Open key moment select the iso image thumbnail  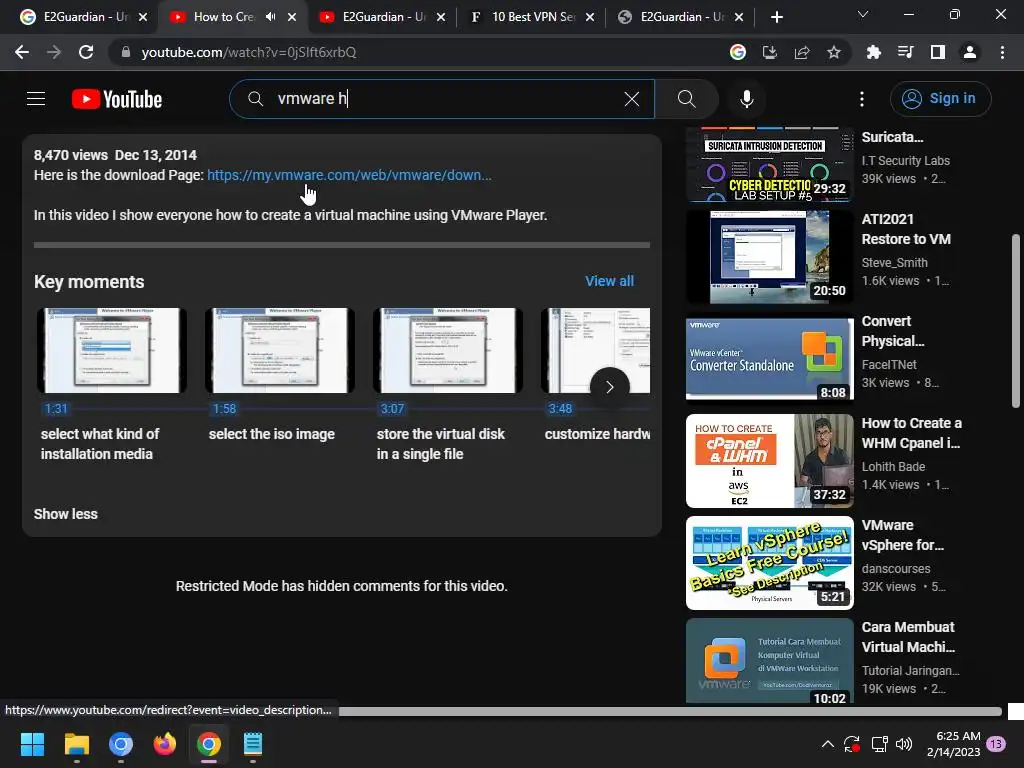click(x=280, y=350)
